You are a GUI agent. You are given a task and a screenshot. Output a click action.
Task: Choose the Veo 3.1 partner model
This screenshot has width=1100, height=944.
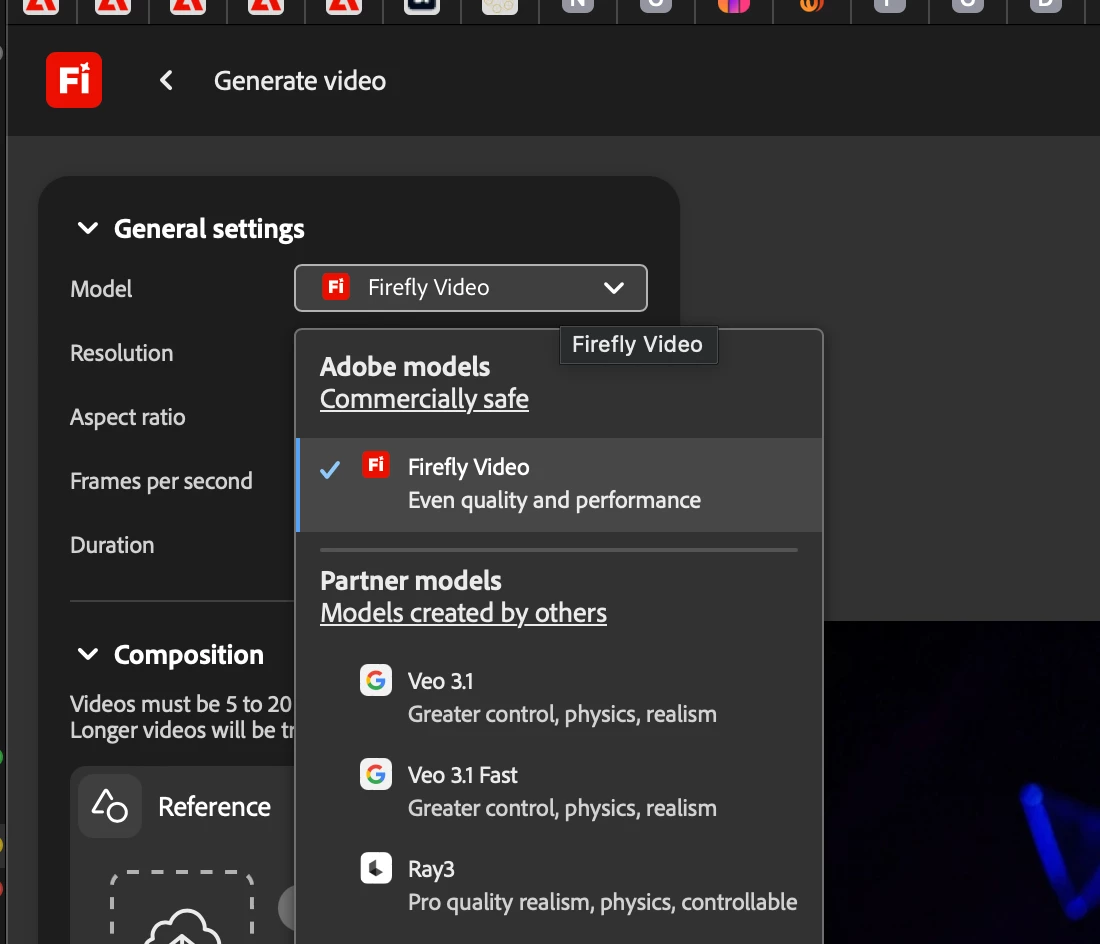click(x=559, y=697)
